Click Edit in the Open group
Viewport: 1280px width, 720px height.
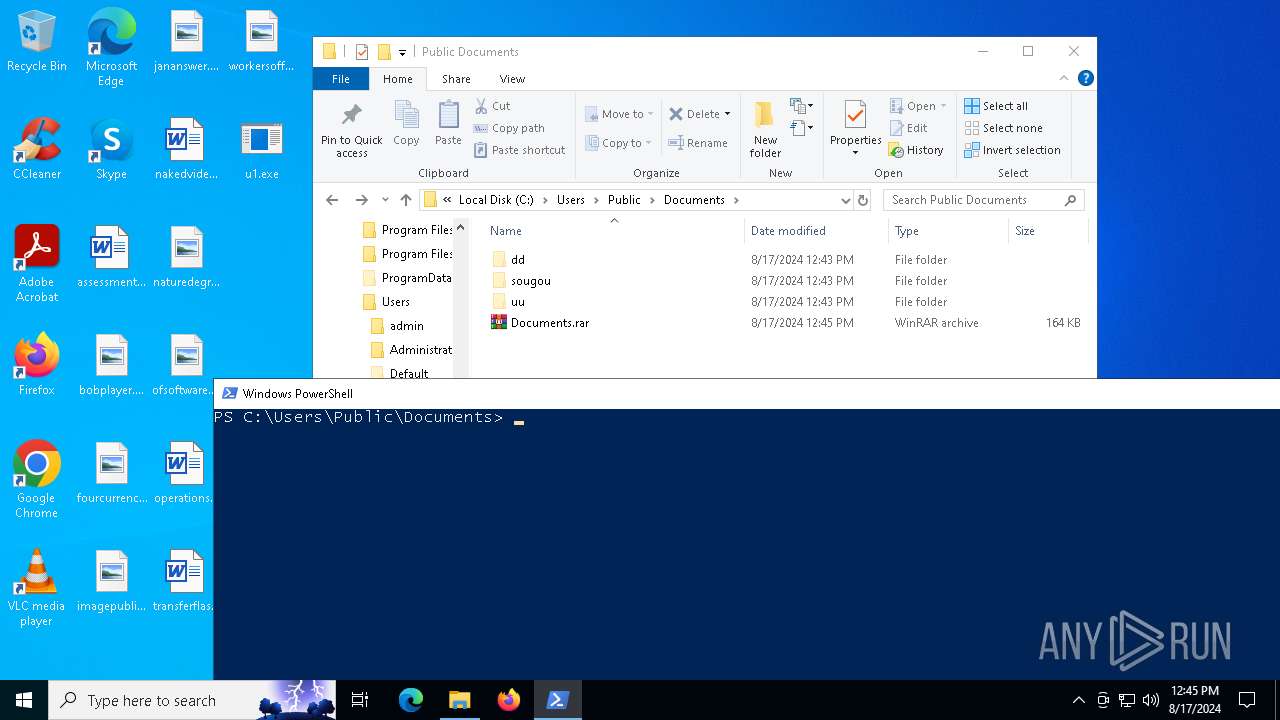(x=908, y=128)
